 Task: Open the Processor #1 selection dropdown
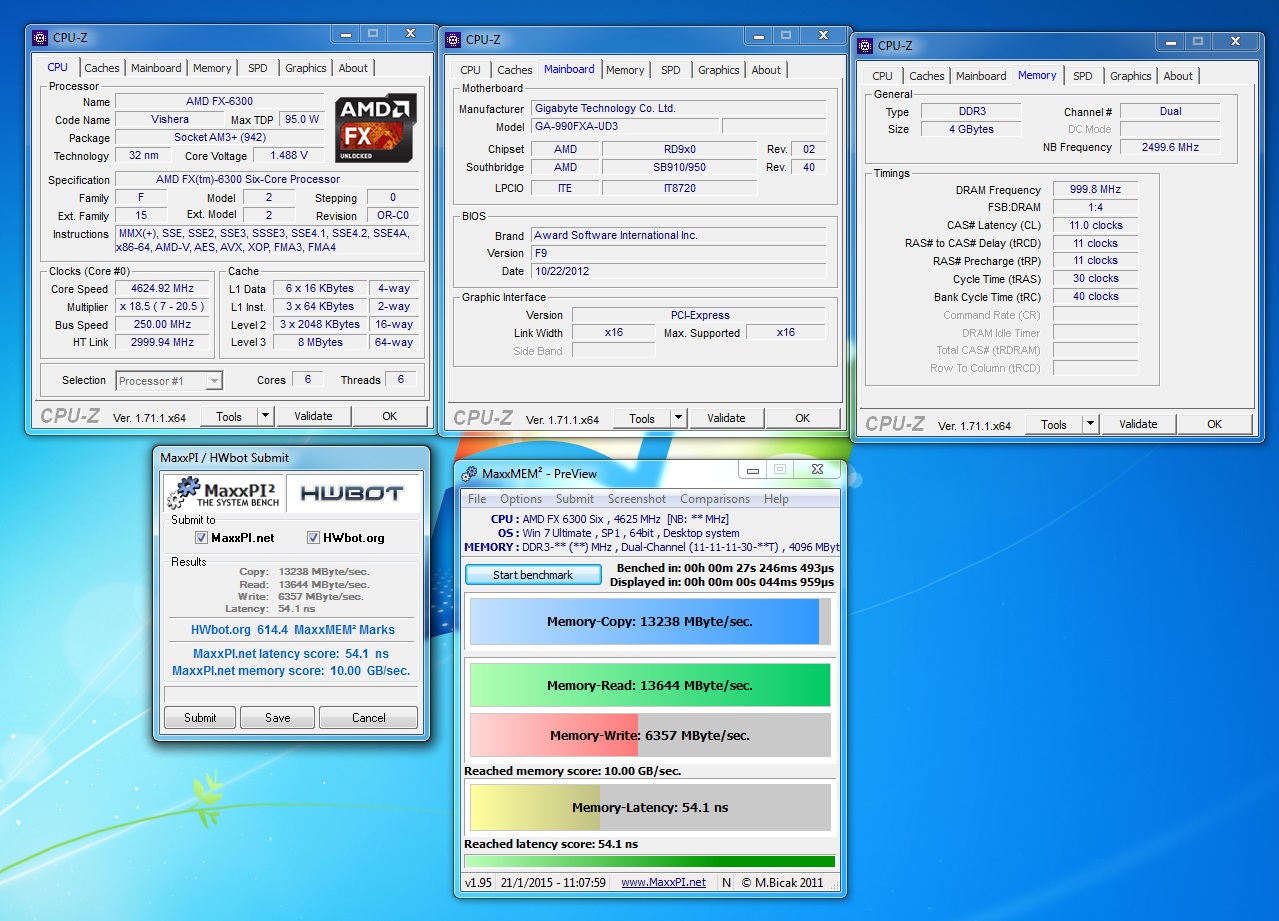(169, 381)
